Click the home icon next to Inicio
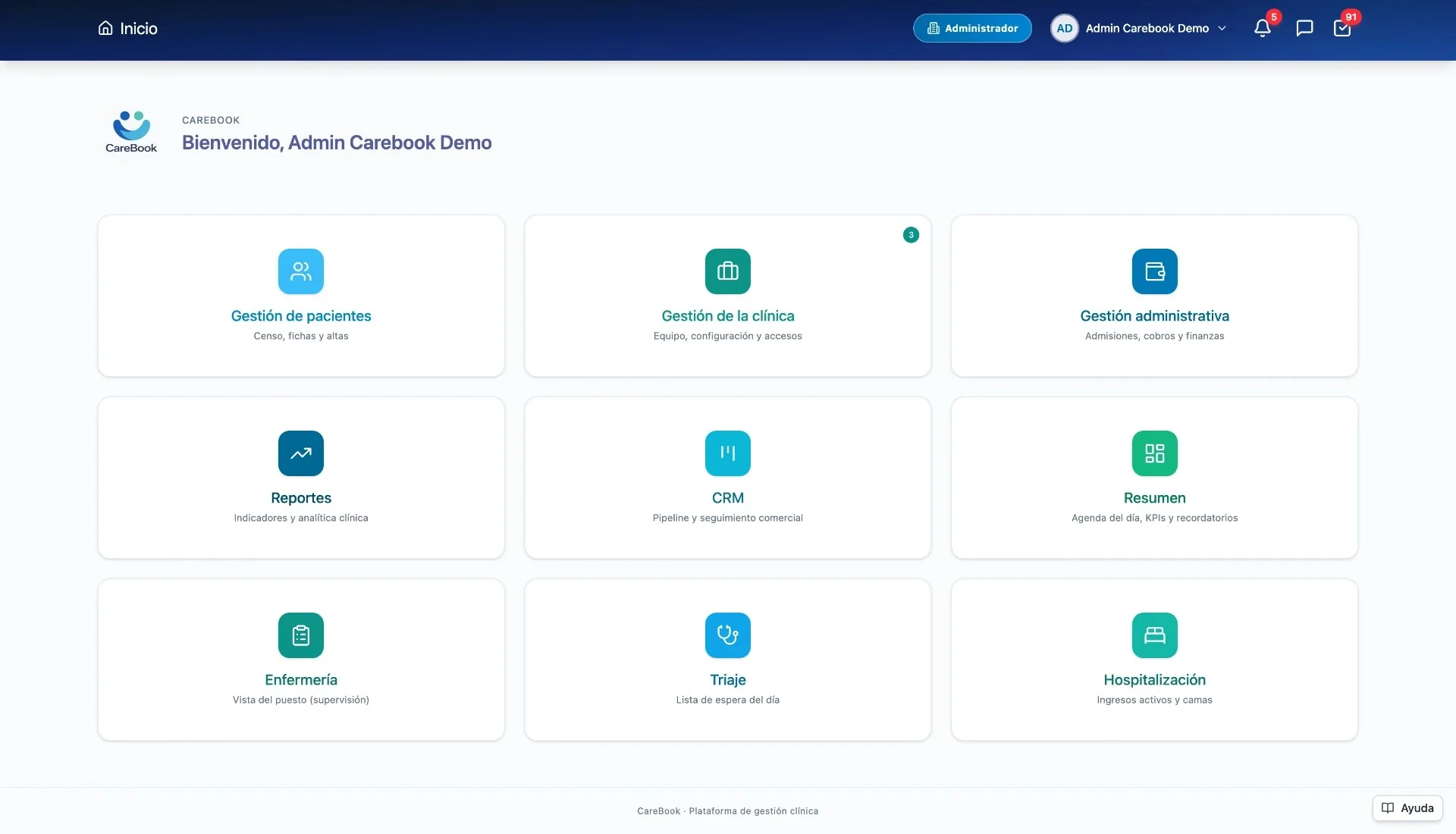The height and width of the screenshot is (834, 1456). (x=105, y=28)
